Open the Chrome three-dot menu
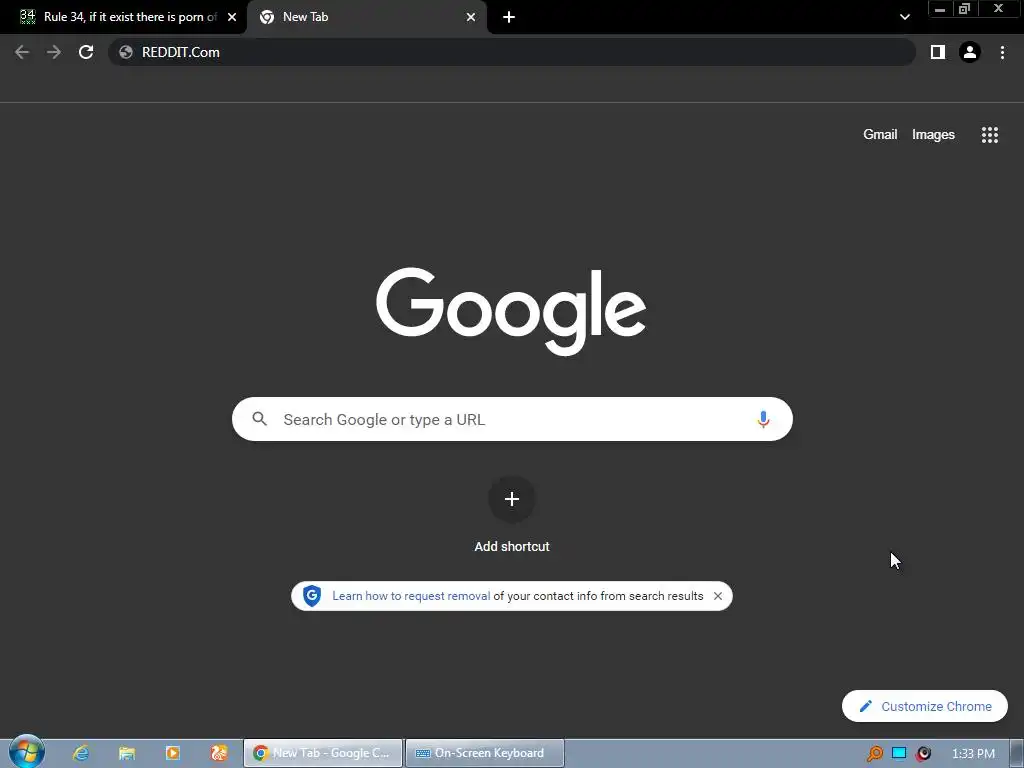The height and width of the screenshot is (768, 1024). tap(1002, 52)
